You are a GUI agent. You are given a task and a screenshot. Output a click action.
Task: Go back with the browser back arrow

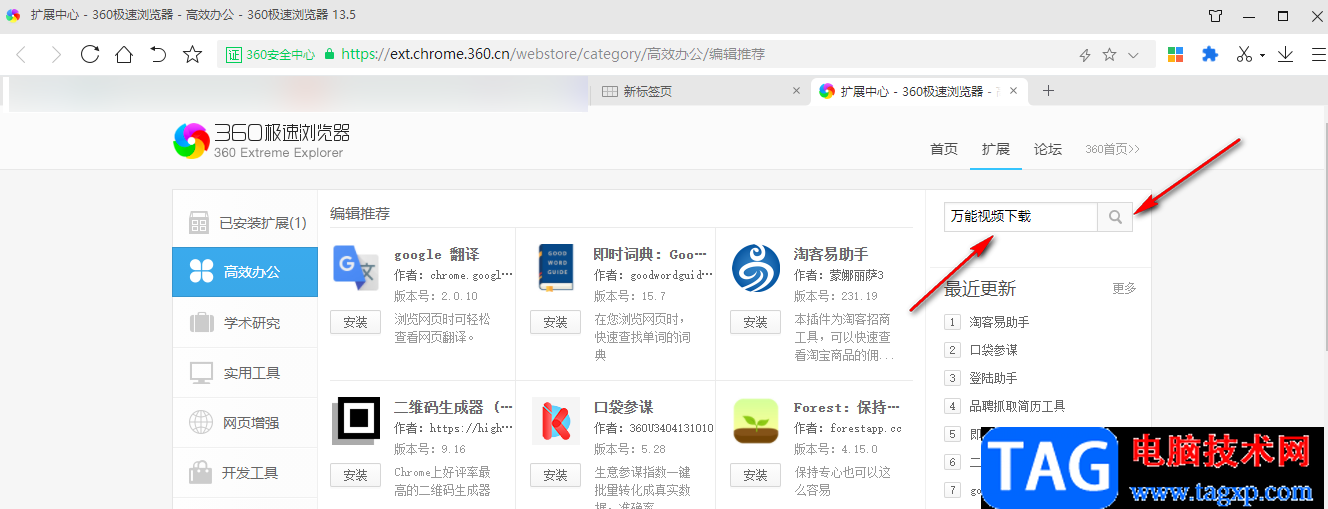pos(21,54)
